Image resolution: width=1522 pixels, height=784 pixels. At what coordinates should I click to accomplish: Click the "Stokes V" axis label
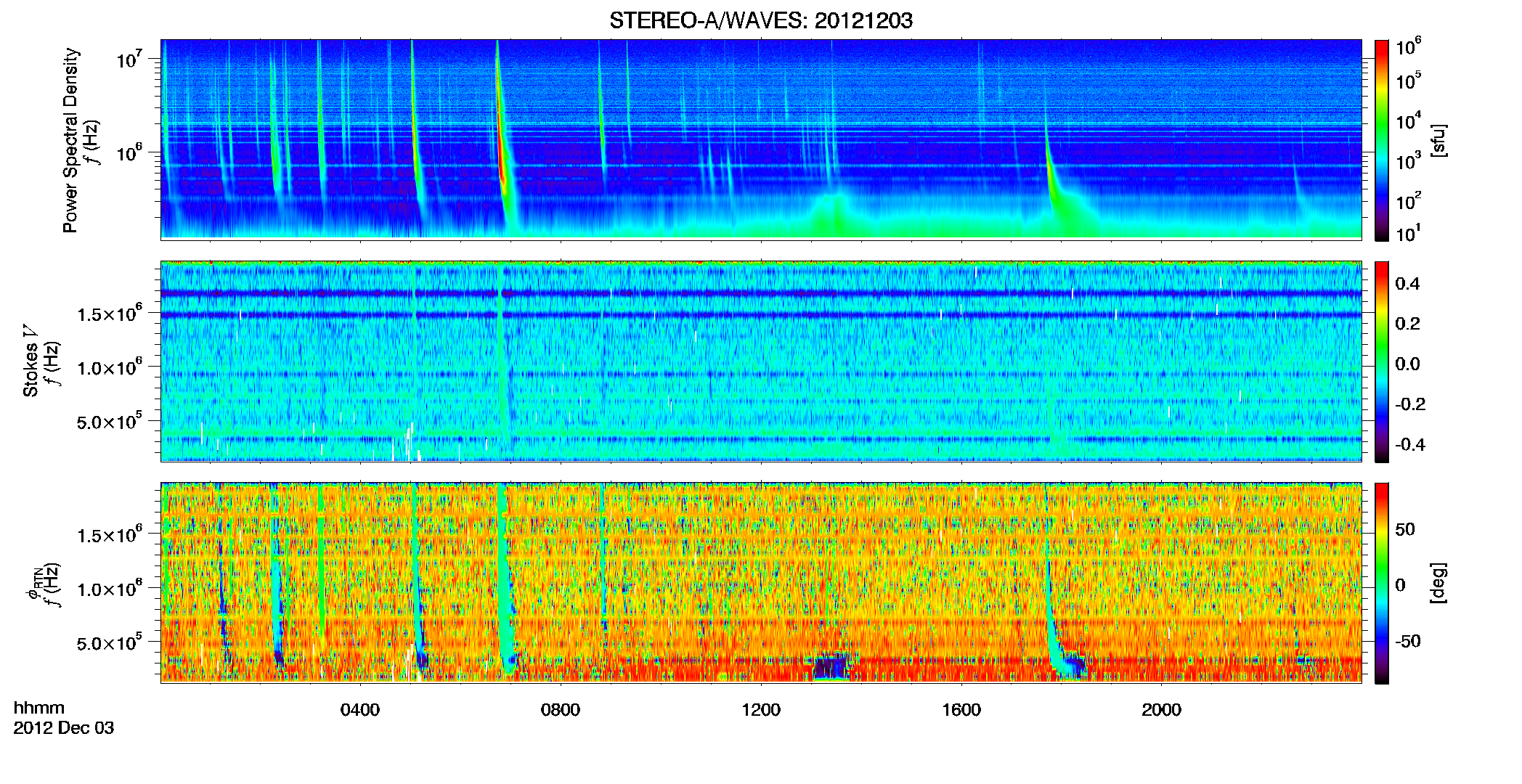coord(30,361)
